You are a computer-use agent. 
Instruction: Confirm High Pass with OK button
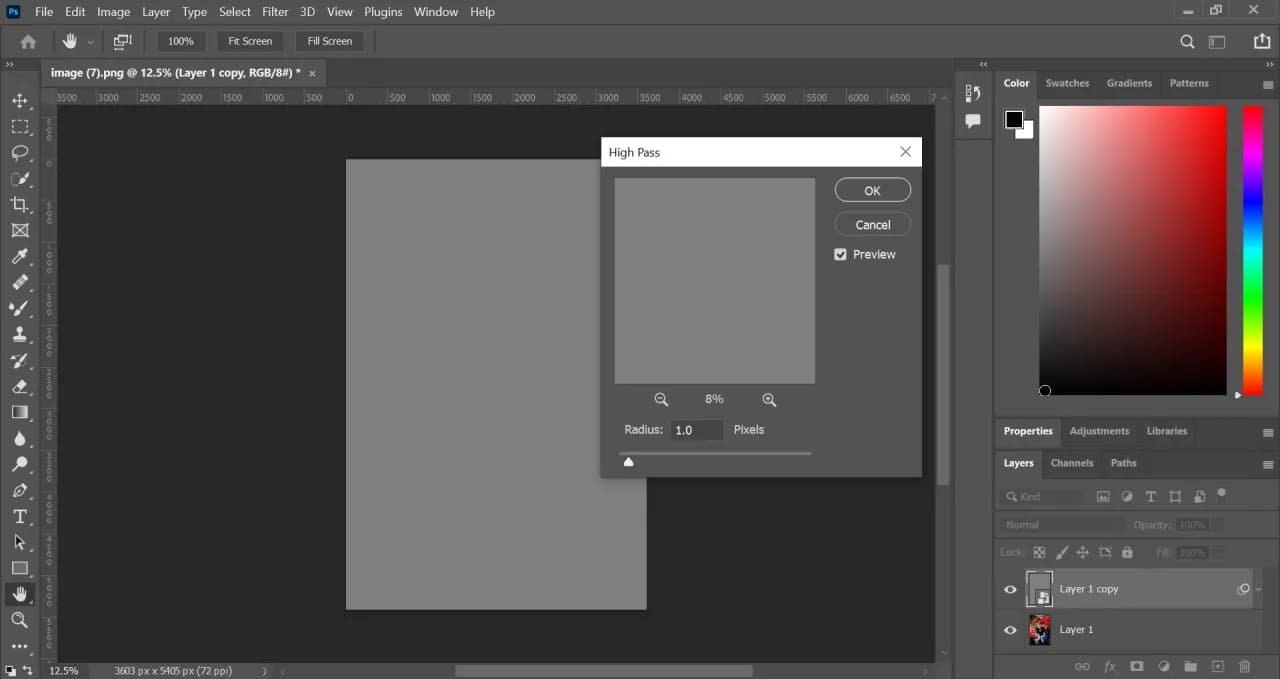pos(872,190)
